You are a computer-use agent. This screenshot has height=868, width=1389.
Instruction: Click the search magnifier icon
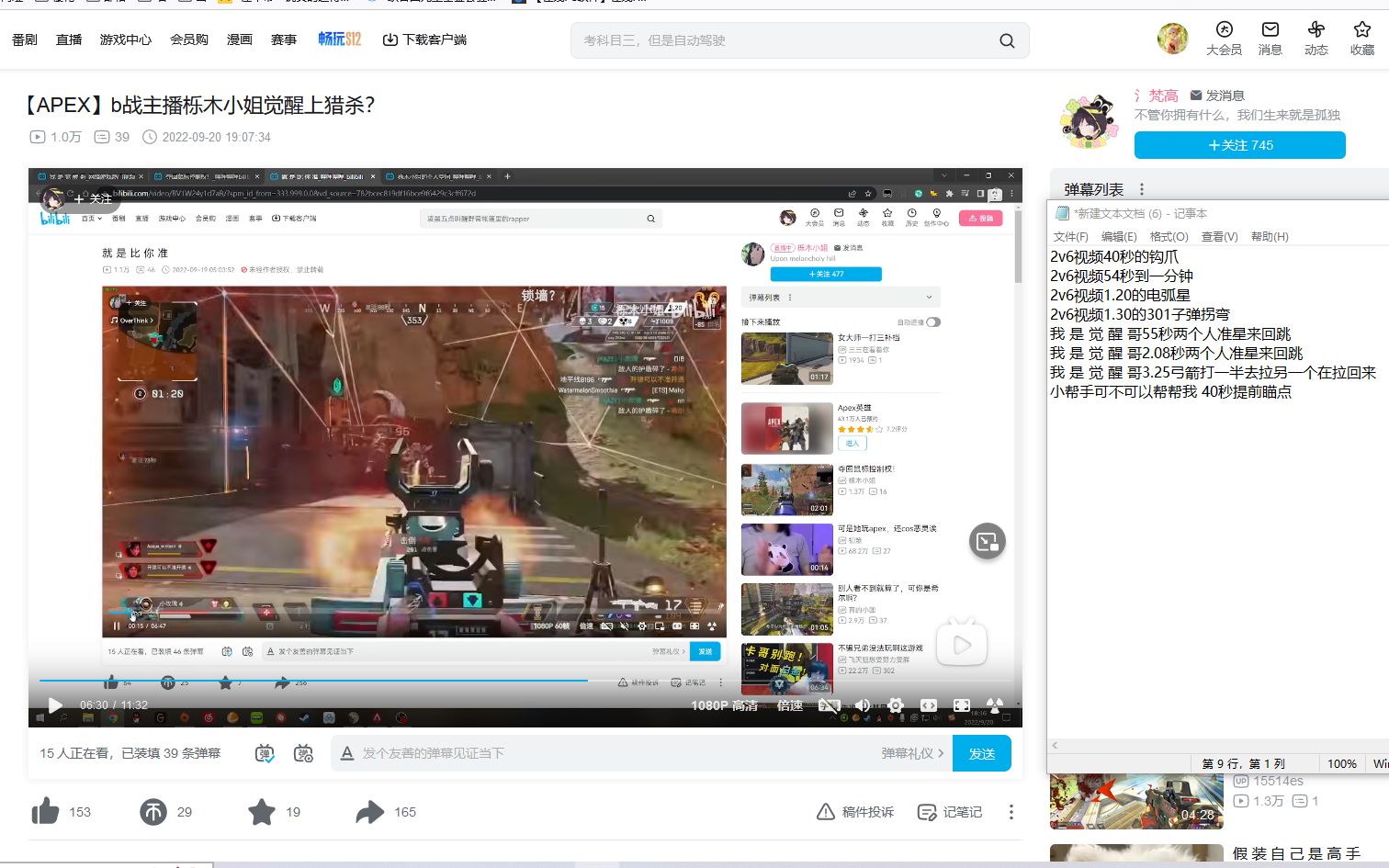(x=1007, y=40)
